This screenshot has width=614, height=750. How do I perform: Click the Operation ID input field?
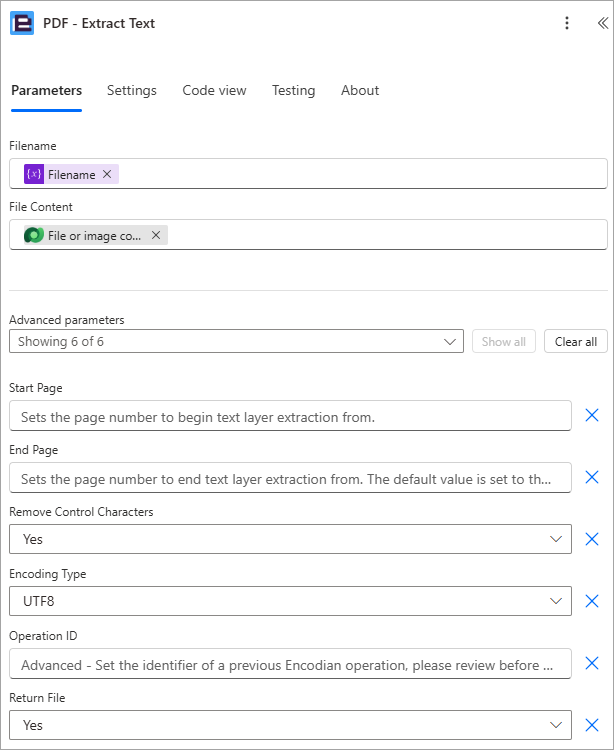pos(290,663)
